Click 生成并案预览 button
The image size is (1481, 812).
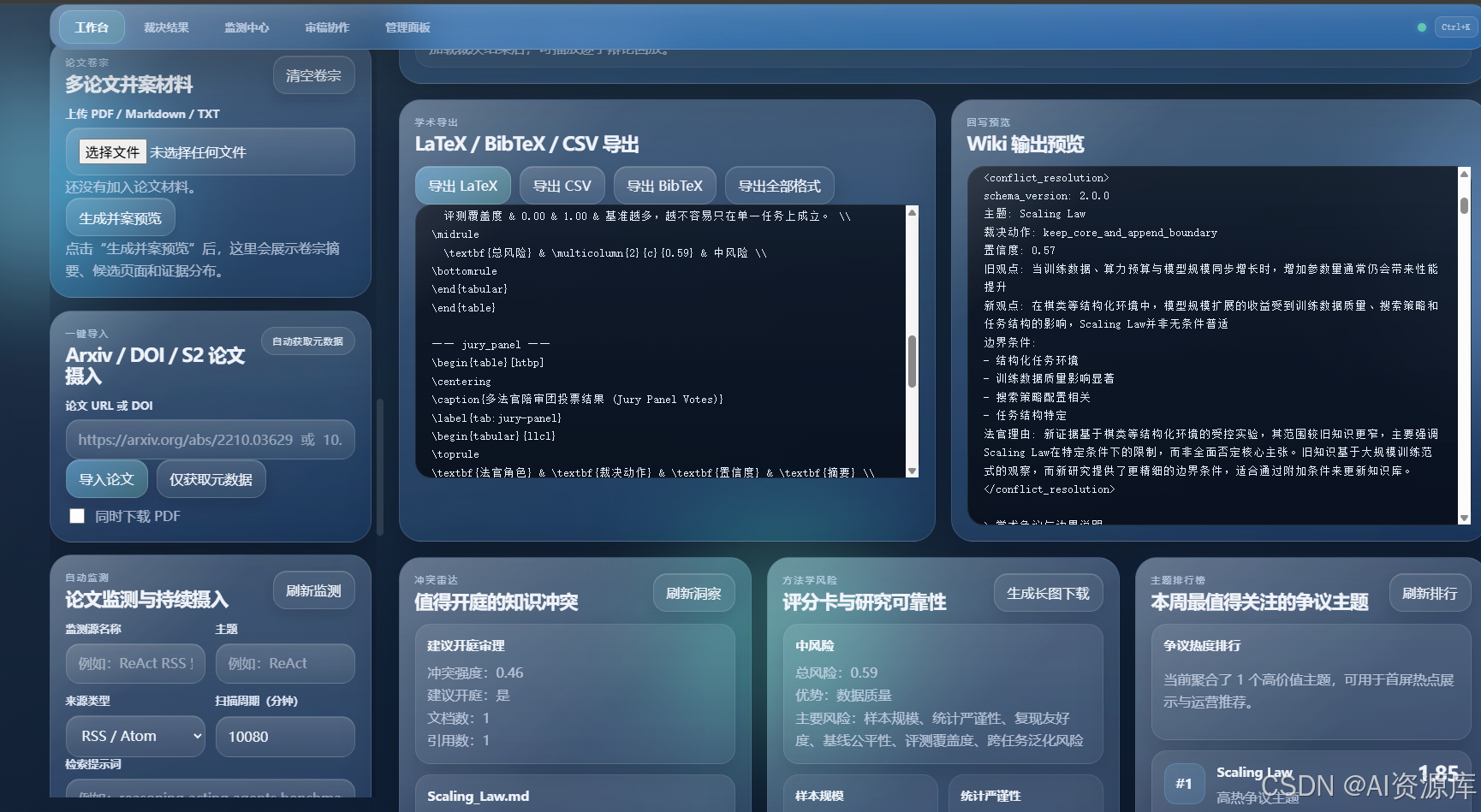[x=120, y=218]
